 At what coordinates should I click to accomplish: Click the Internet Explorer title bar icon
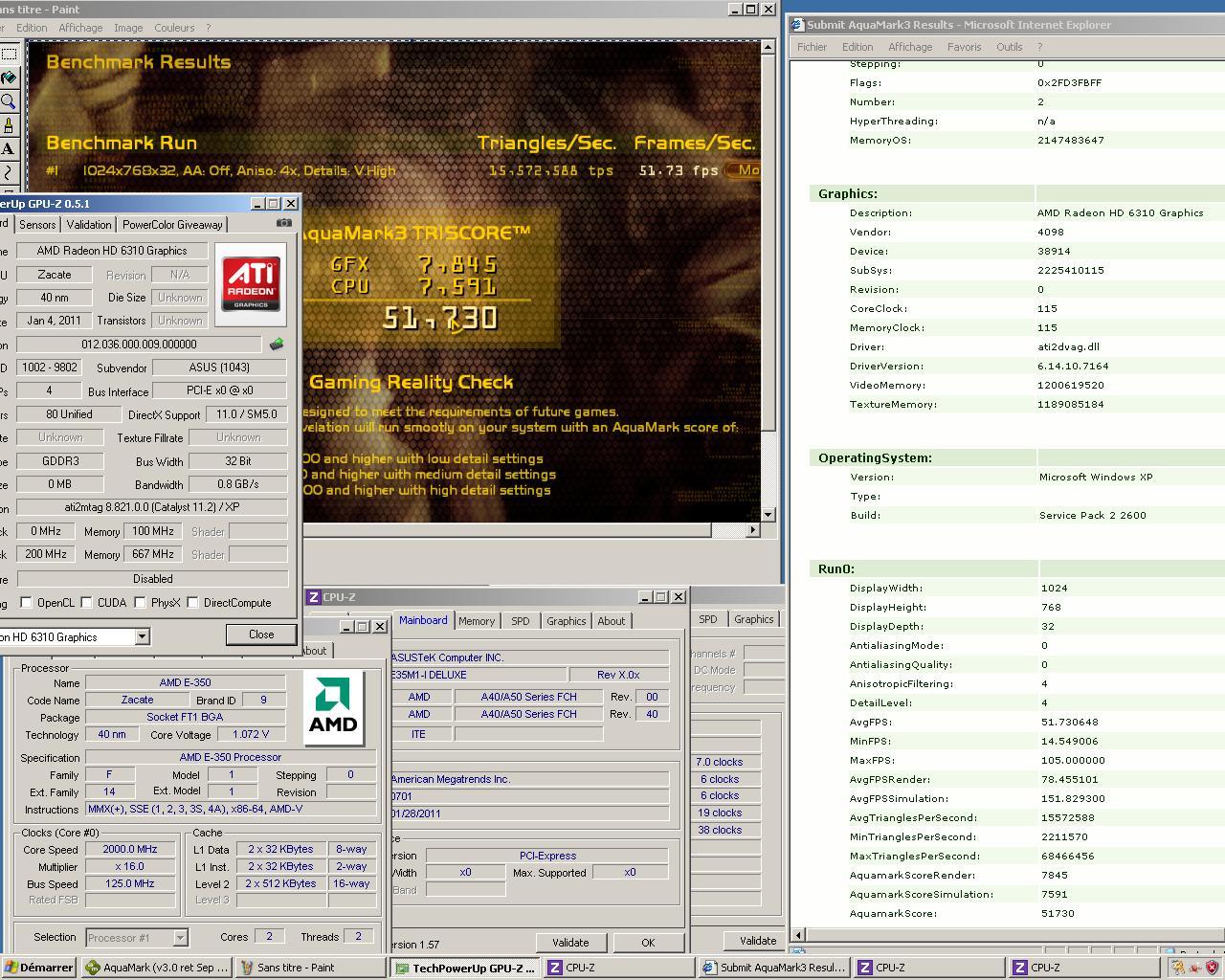[797, 25]
